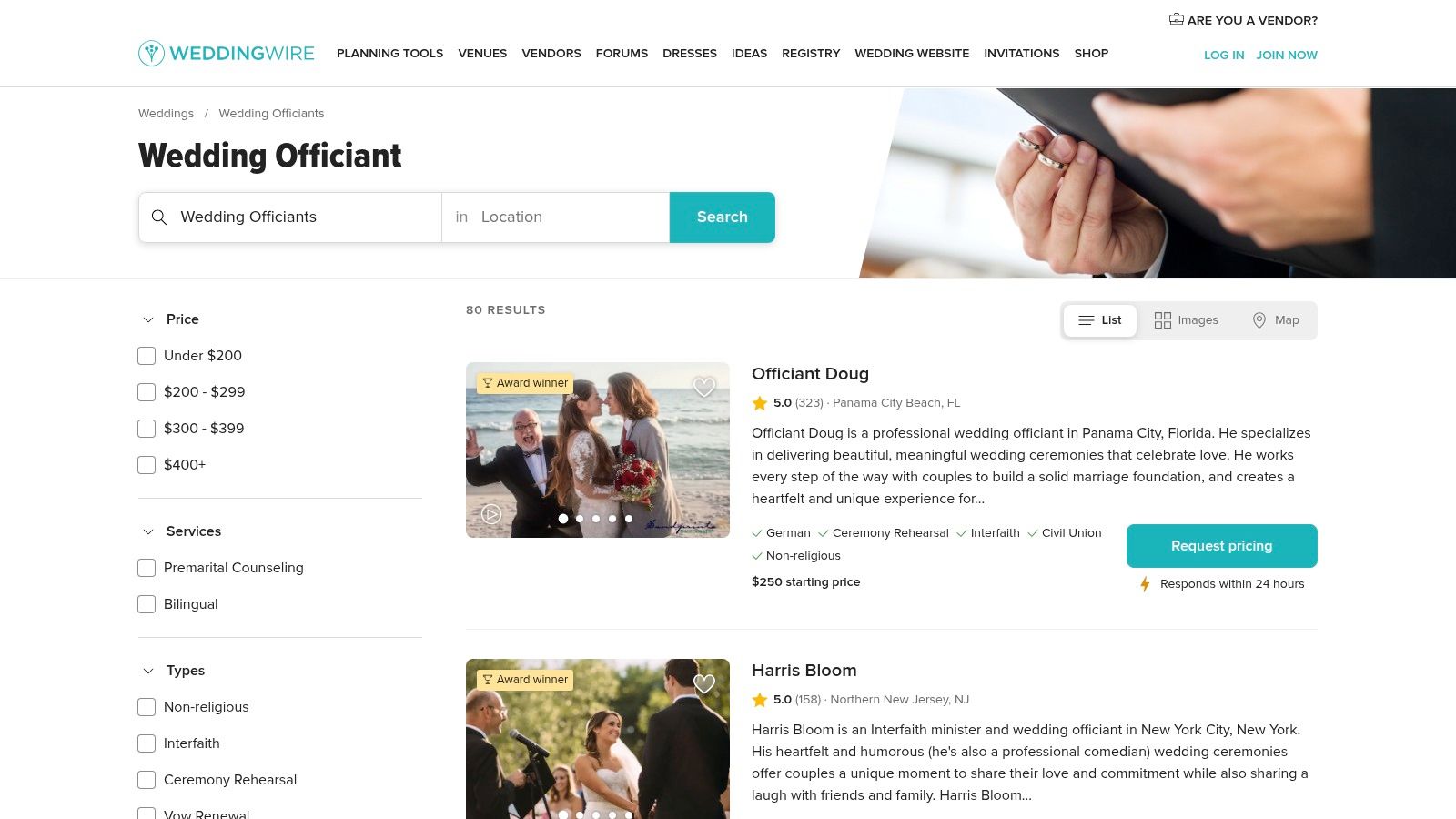
Task: Click the vendor briefcase icon
Action: pos(1177,19)
